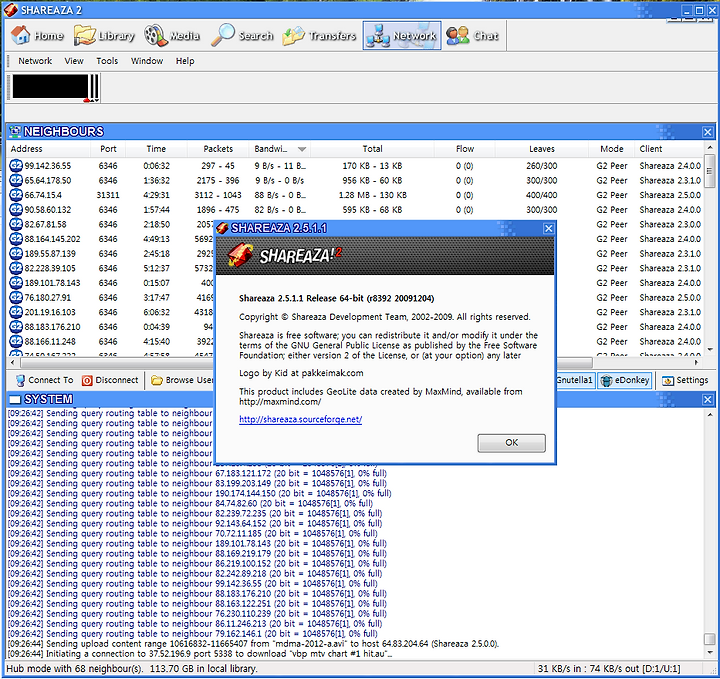The height and width of the screenshot is (679, 720).
Task: Select G2 icon for neighbour 90.58.60.132
Action: 16,210
